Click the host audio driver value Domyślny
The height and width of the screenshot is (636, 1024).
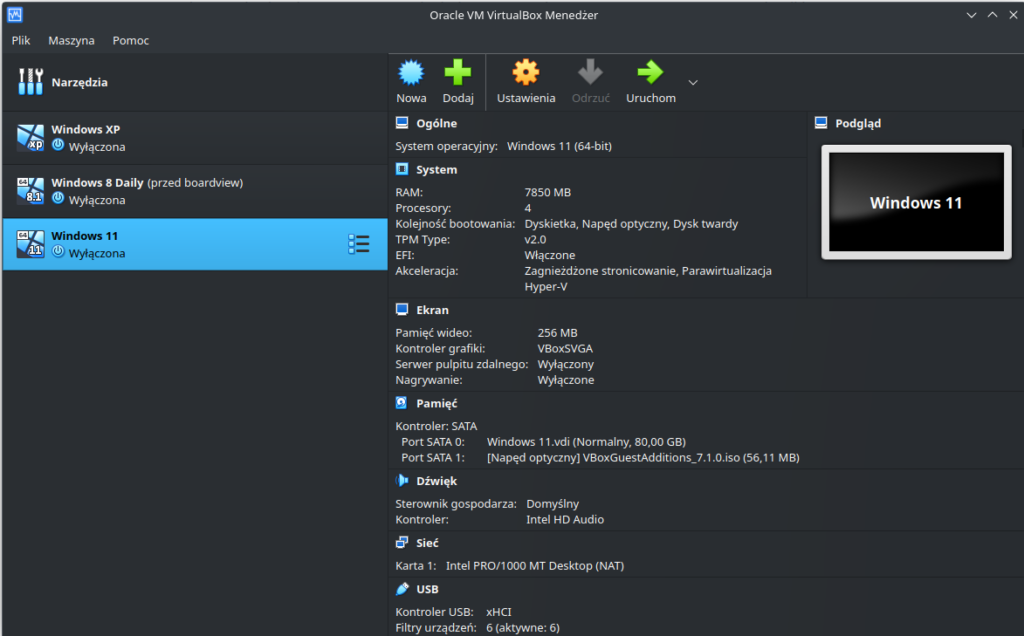pos(552,504)
